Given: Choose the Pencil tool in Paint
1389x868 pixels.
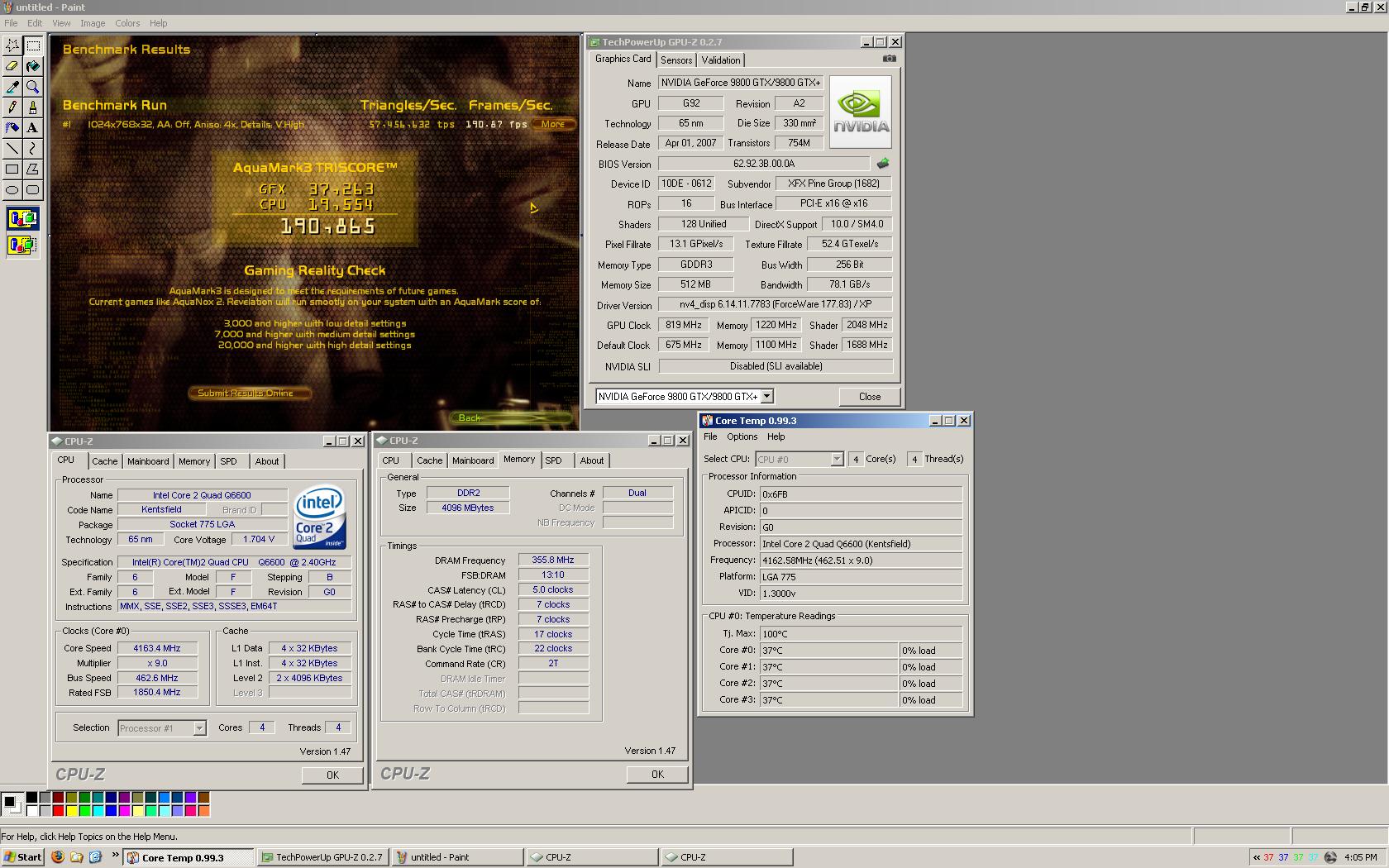Looking at the screenshot, I should [x=12, y=107].
